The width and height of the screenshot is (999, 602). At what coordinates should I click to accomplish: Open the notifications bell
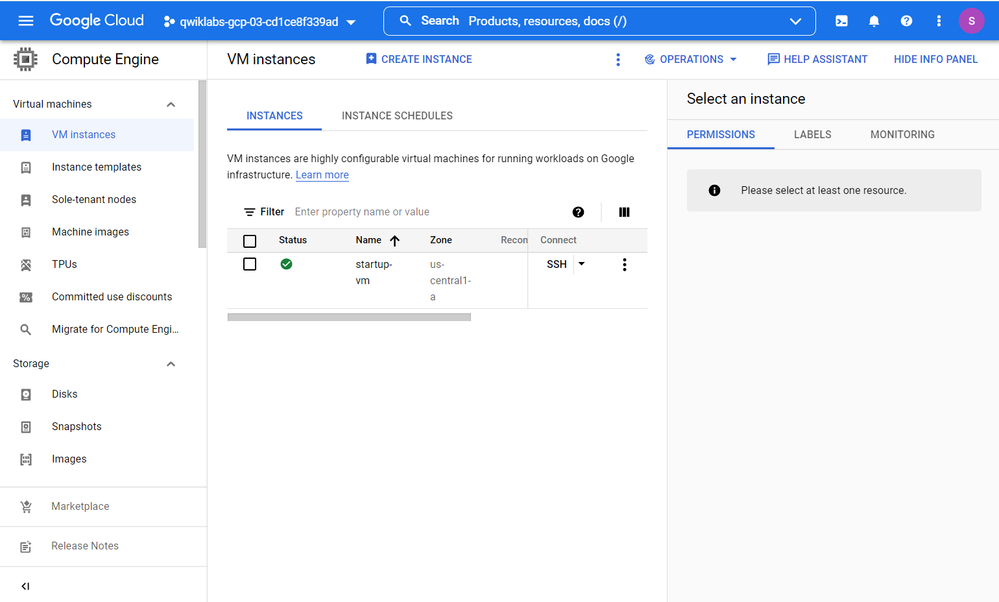[x=874, y=21]
